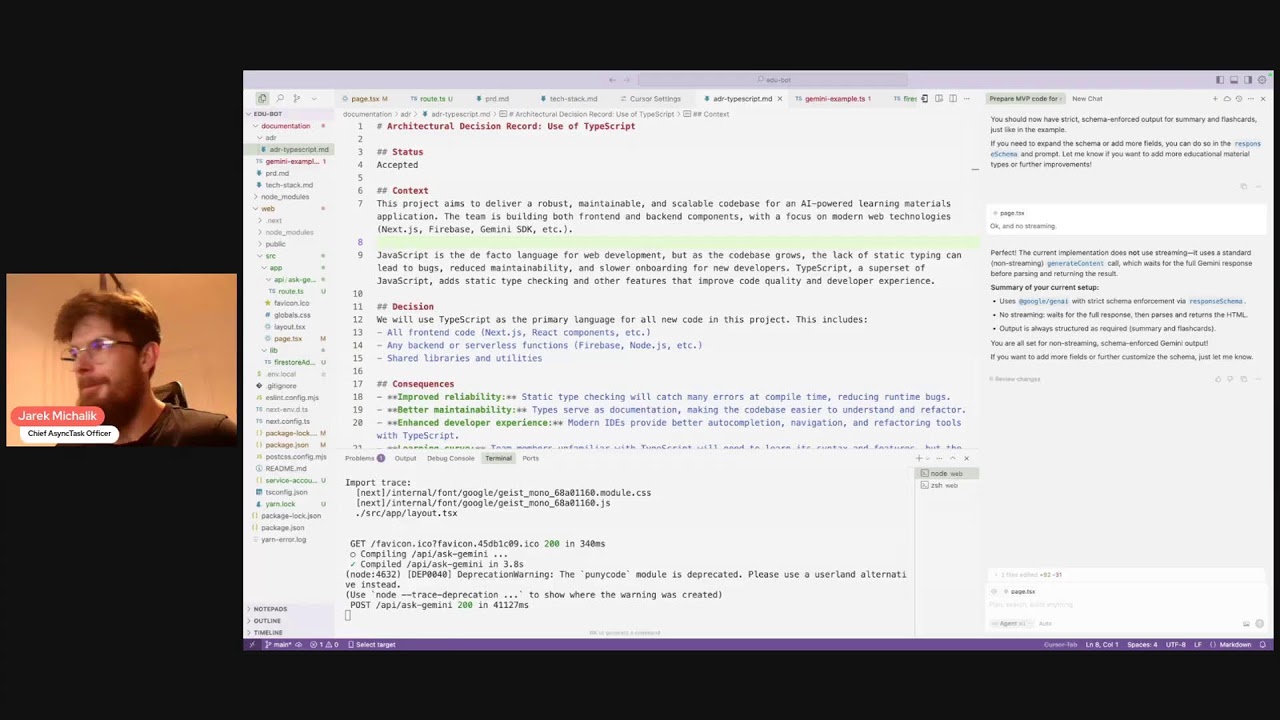Switch to Output panel tab
The image size is (1280, 720).
[405, 458]
